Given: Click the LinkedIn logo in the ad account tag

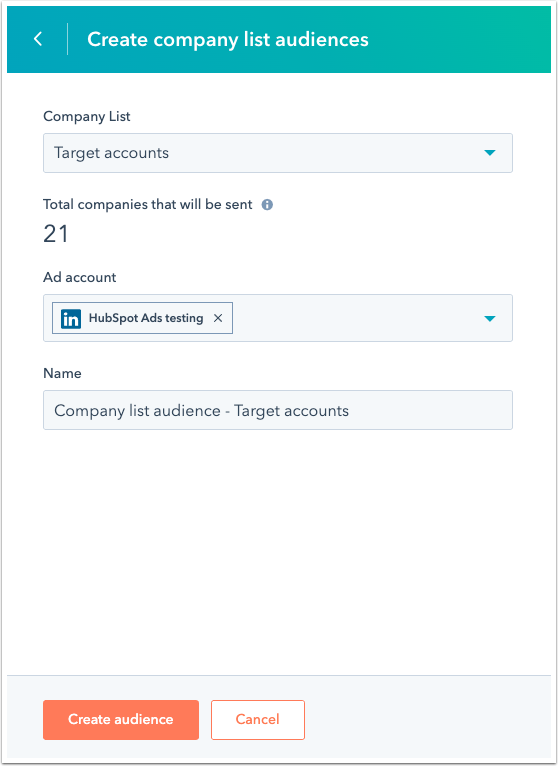Looking at the screenshot, I should click(x=71, y=319).
